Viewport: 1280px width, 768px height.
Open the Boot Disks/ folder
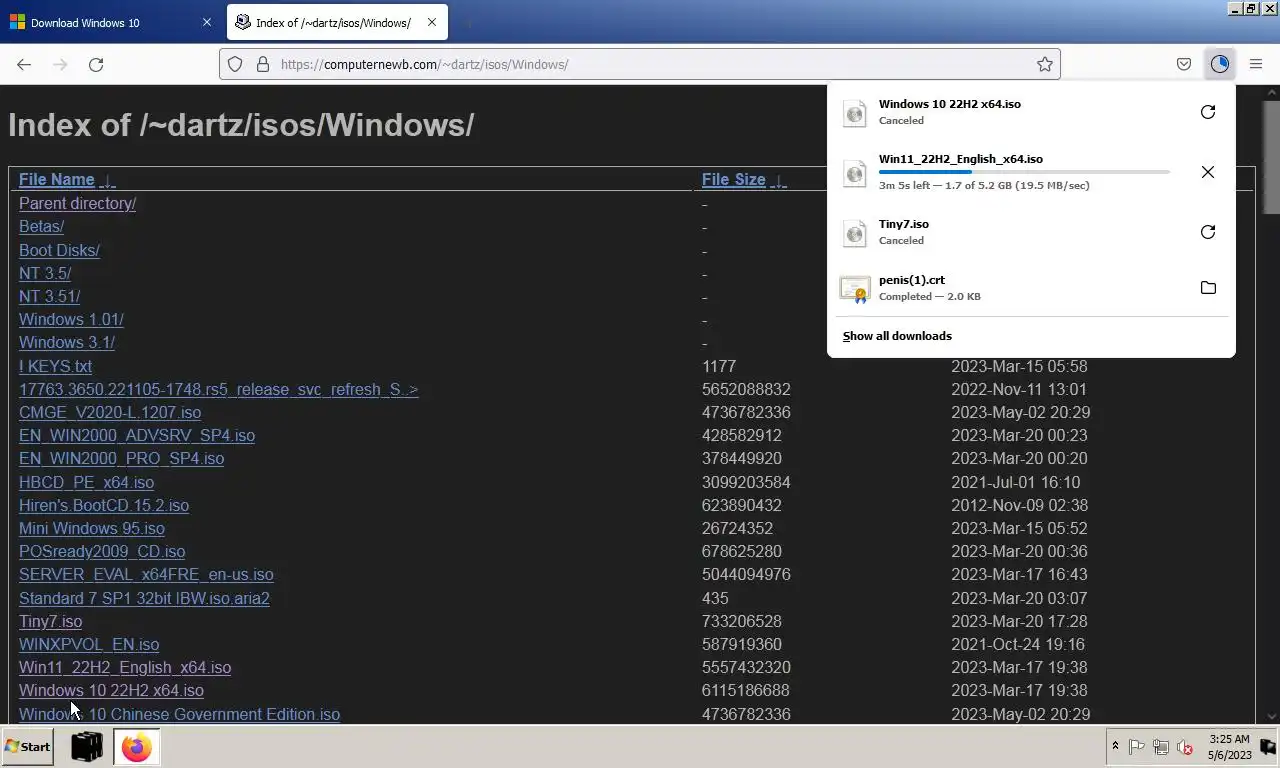(x=59, y=250)
